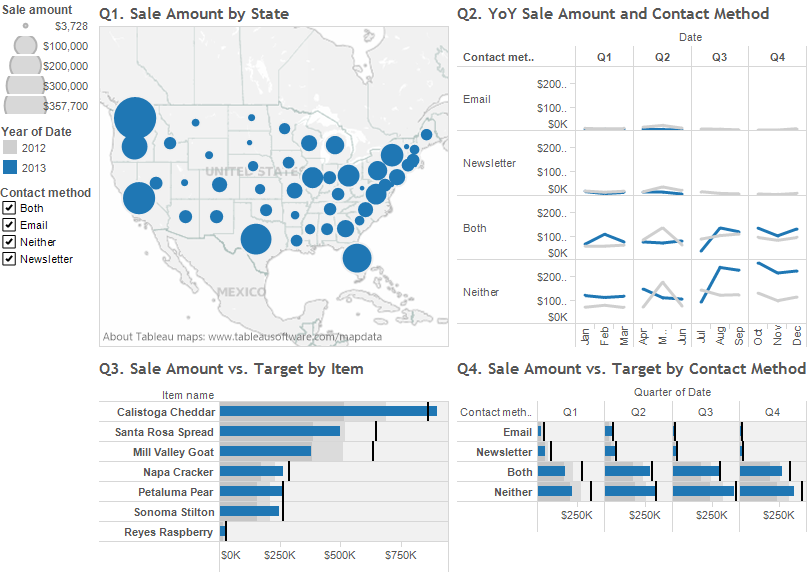Uncheck the Email contact method filter
Screen dimensions: 807x586
tap(9, 224)
